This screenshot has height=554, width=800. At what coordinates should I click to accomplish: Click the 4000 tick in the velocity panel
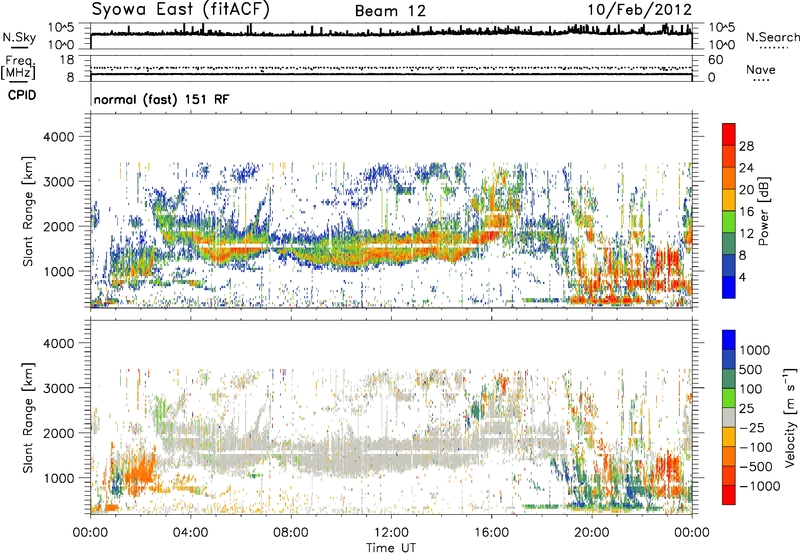[x=58, y=343]
